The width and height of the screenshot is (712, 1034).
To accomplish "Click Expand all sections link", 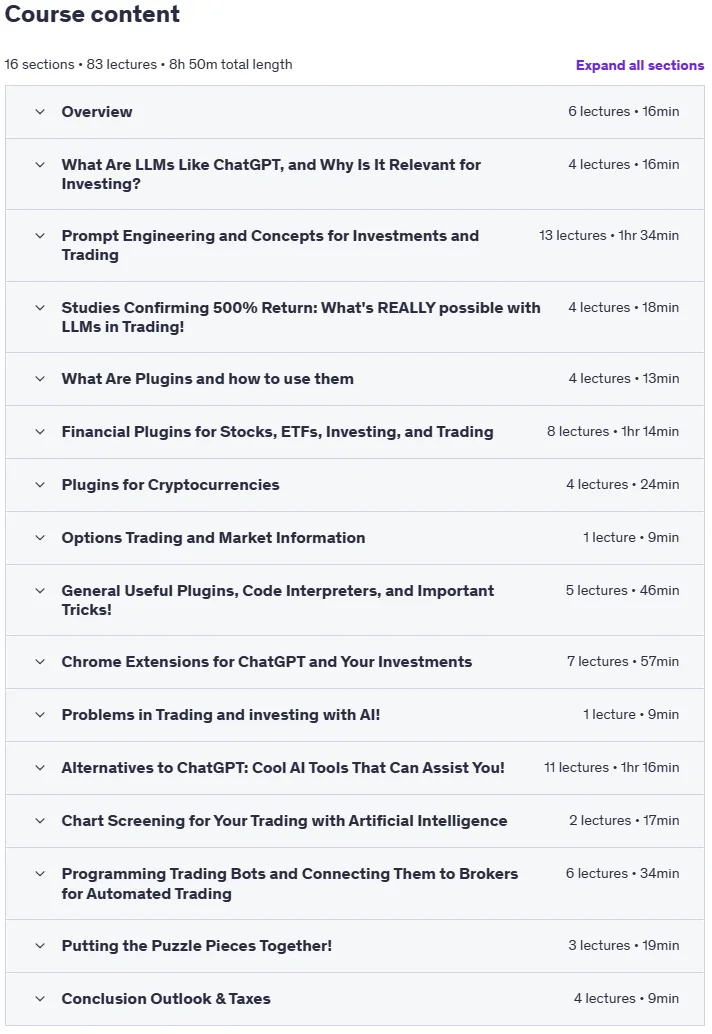I will pos(639,65).
